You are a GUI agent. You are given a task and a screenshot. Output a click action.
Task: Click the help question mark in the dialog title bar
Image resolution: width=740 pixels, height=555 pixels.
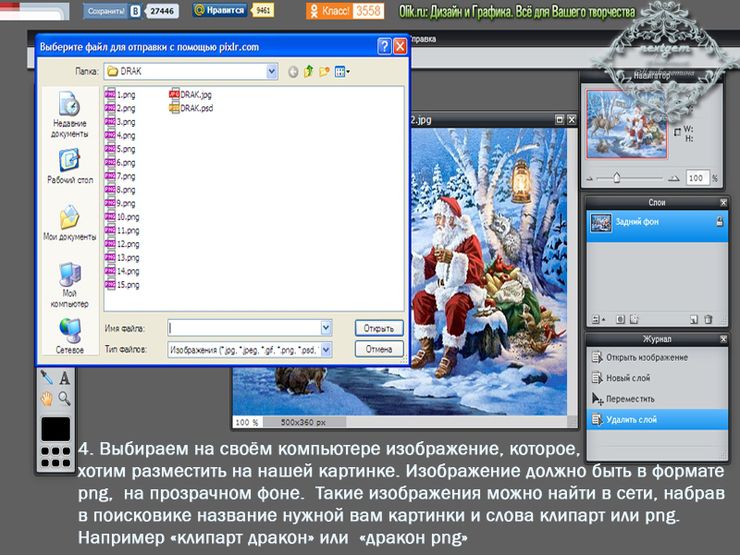click(384, 46)
